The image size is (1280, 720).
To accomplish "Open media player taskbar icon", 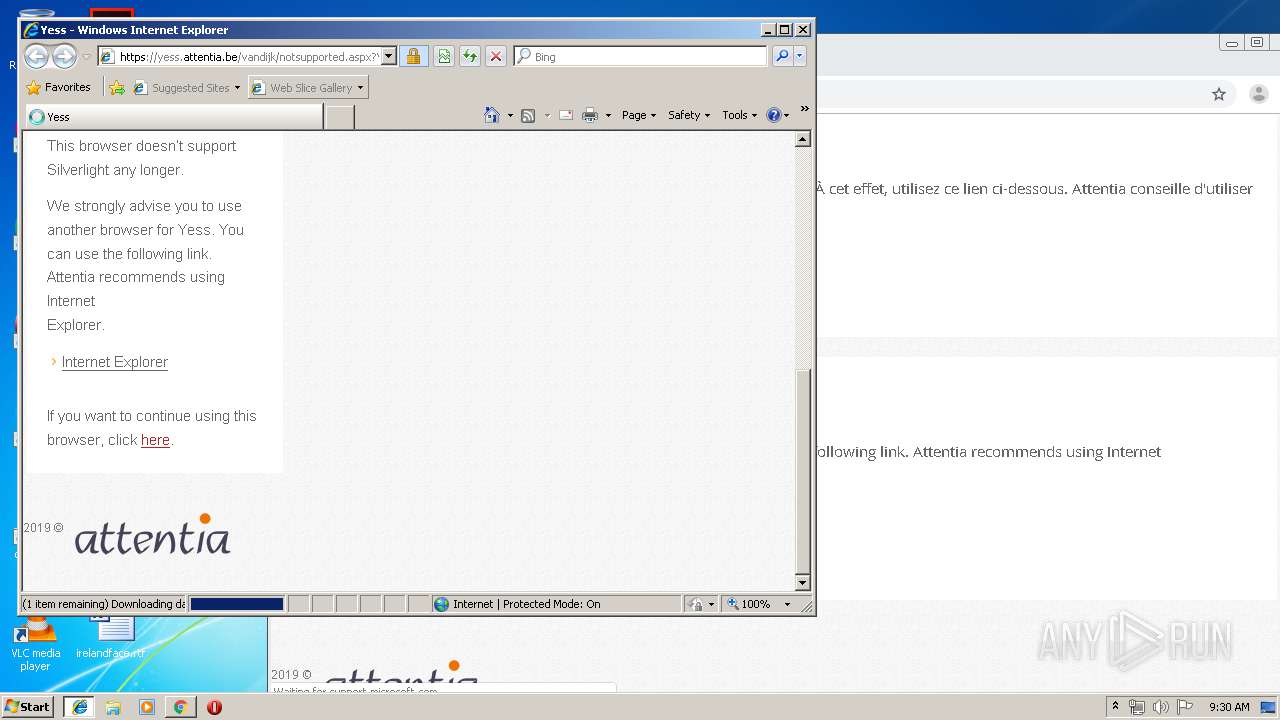I will (147, 707).
